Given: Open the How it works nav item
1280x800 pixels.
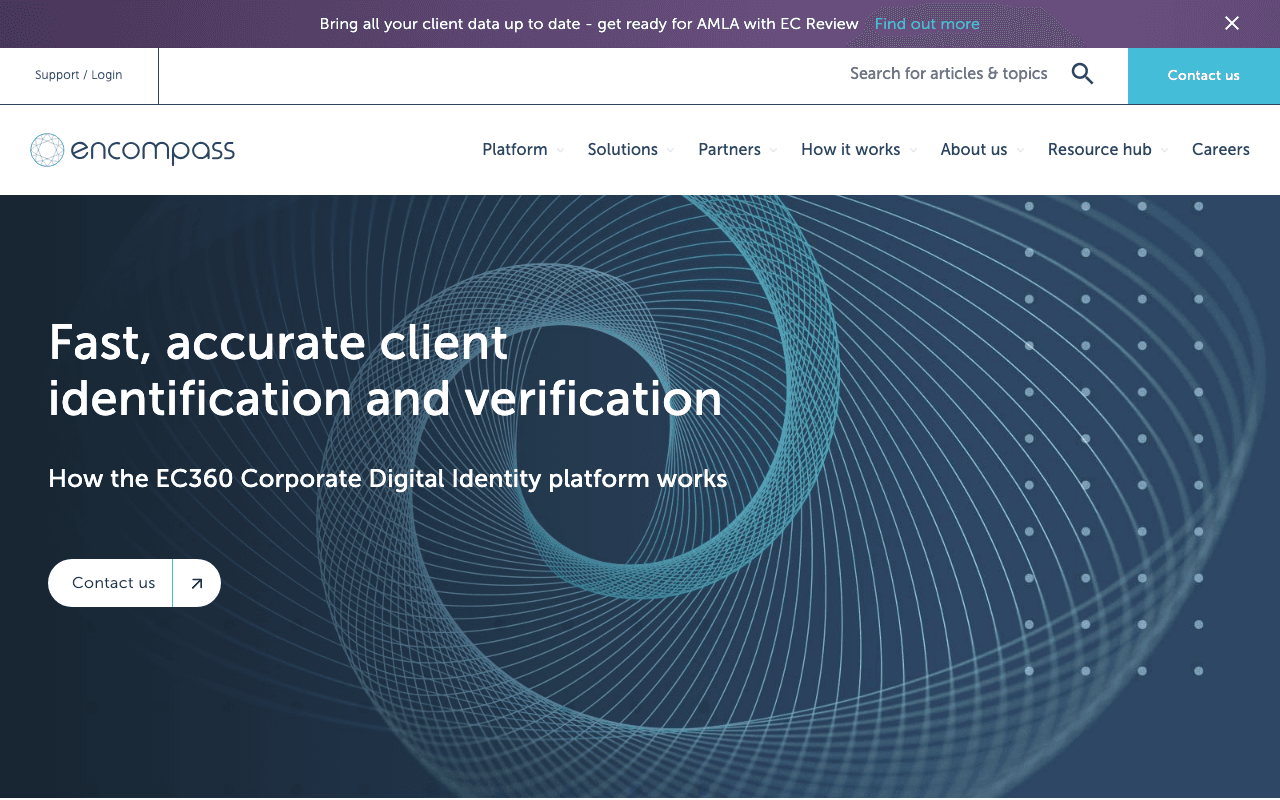Looking at the screenshot, I should [x=851, y=150].
